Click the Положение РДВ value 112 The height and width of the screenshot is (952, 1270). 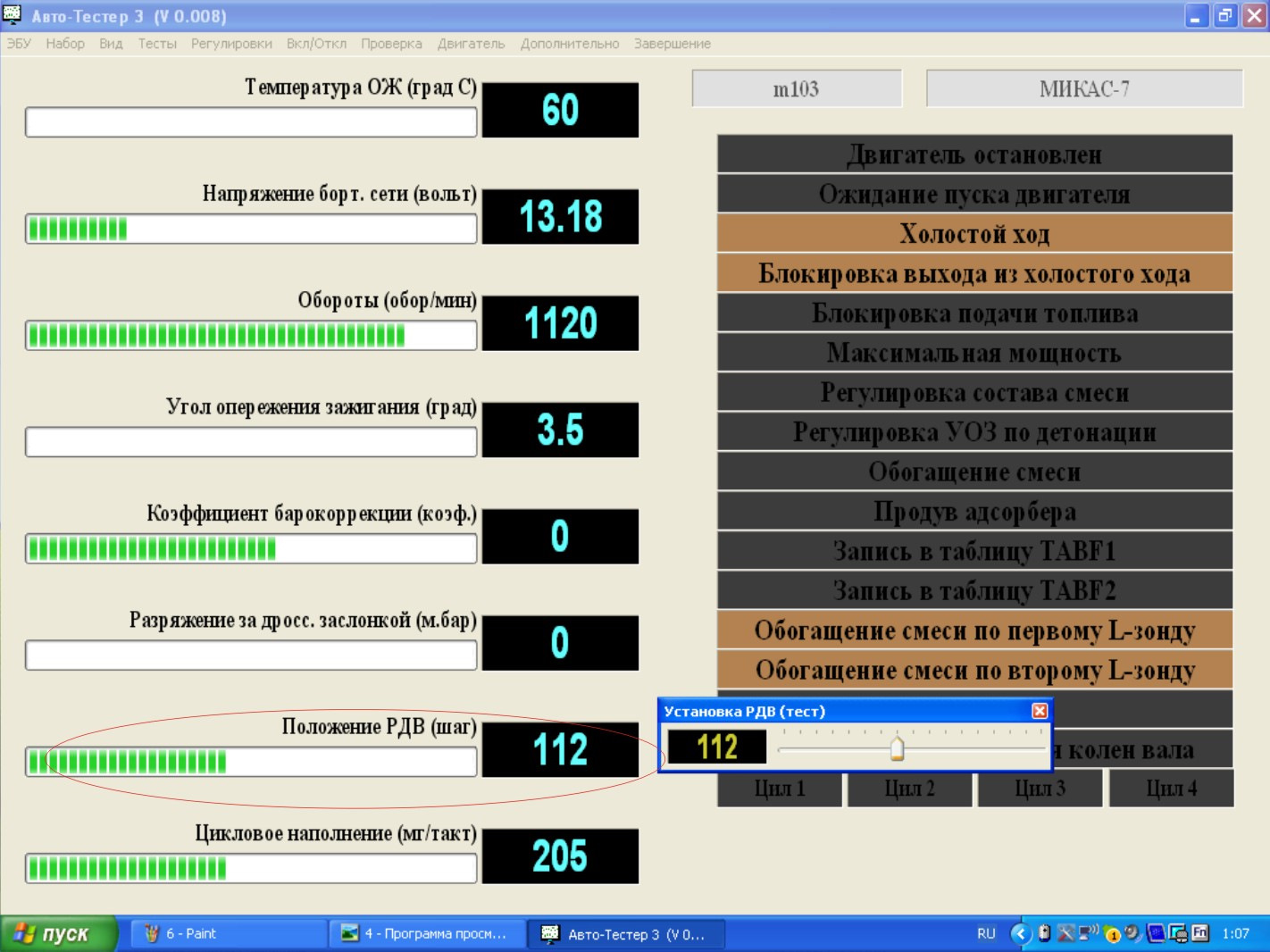click(x=560, y=749)
